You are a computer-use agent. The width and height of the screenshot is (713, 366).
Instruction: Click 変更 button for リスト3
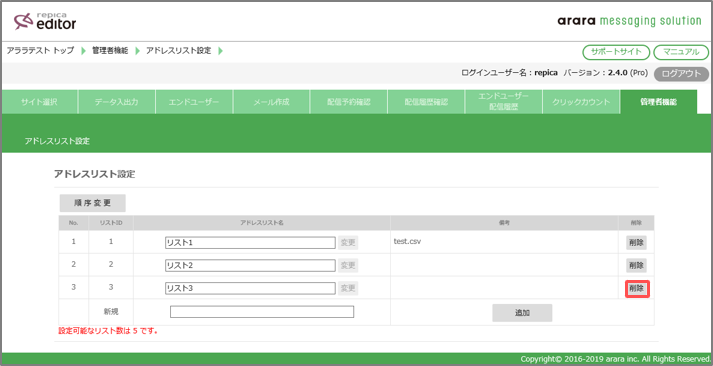tap(348, 288)
